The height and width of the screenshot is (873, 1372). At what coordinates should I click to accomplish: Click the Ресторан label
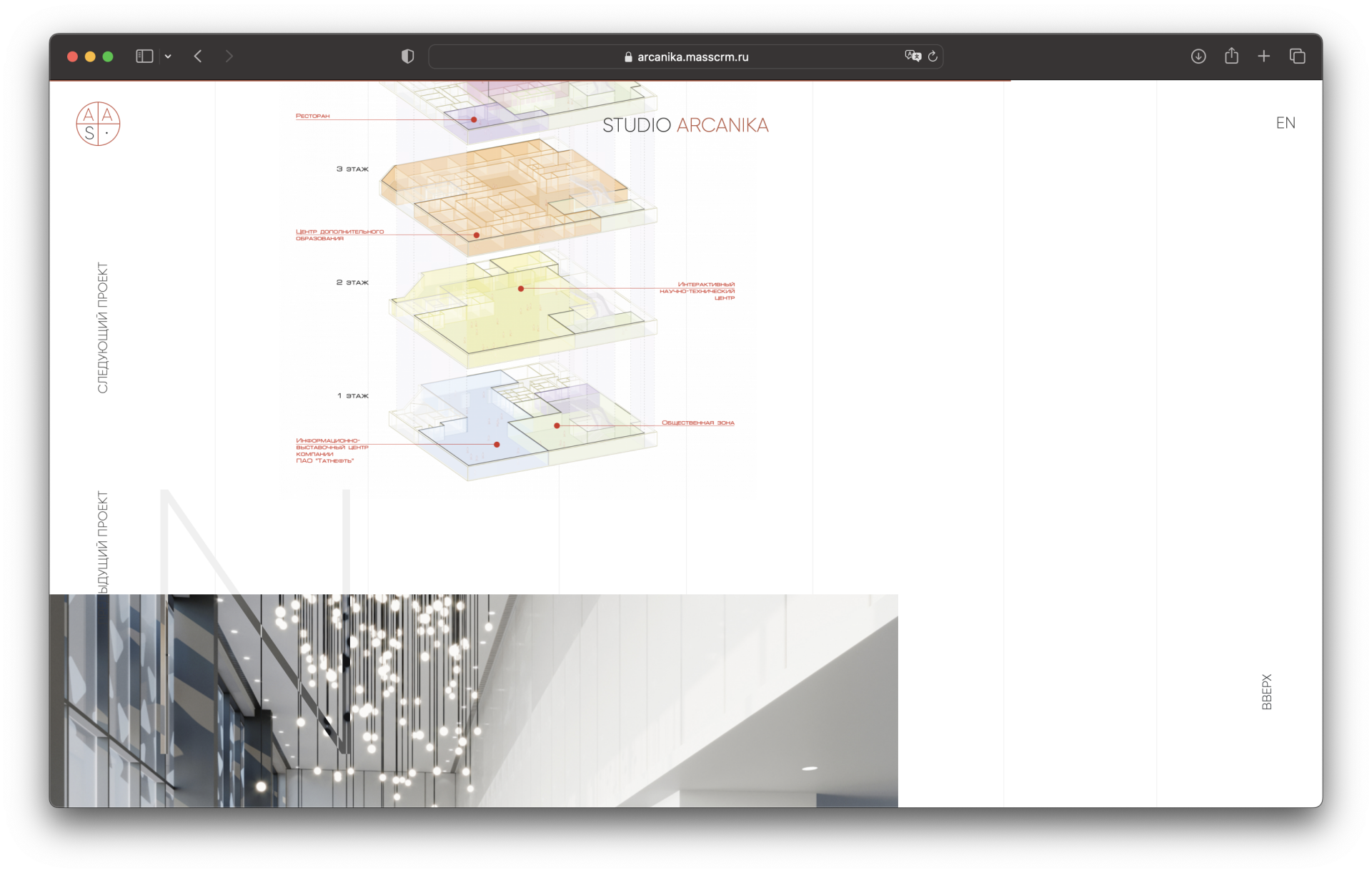click(313, 116)
